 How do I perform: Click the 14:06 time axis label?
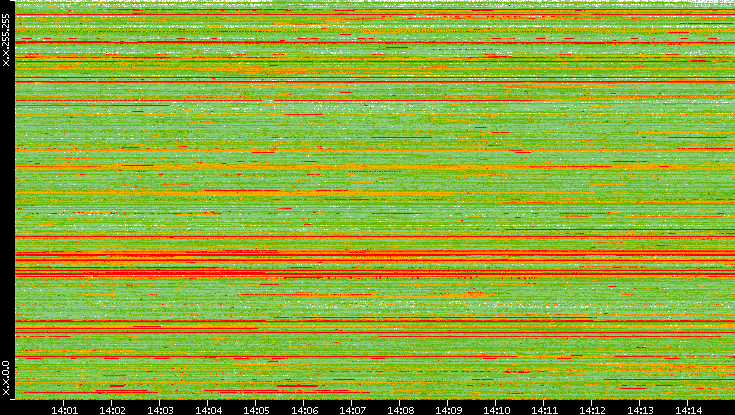point(304,411)
